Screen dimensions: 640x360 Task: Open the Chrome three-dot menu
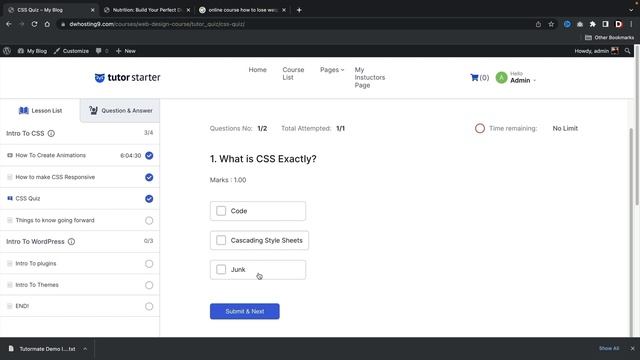[x=631, y=24]
